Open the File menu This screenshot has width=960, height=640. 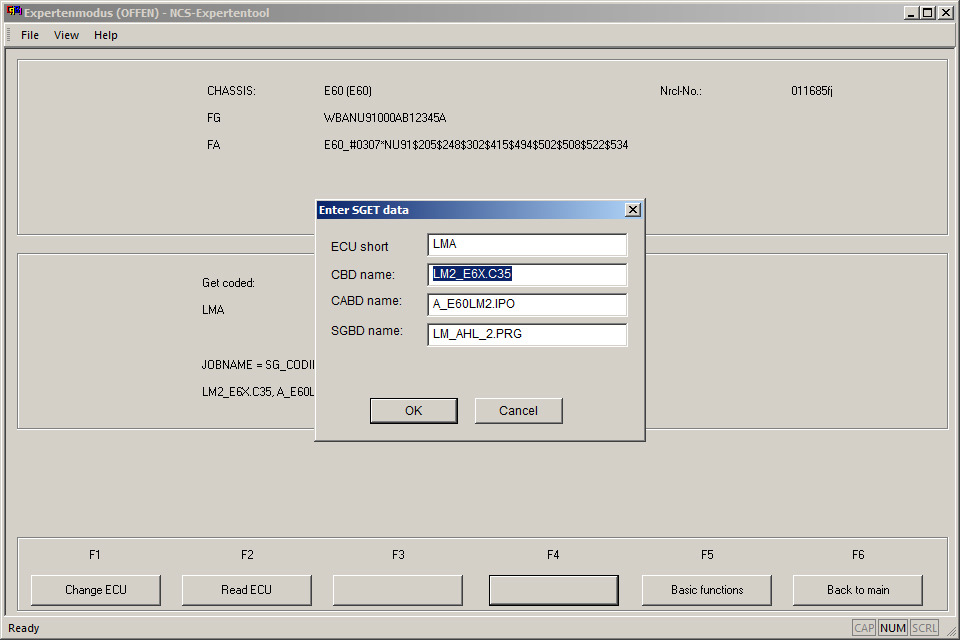click(29, 36)
